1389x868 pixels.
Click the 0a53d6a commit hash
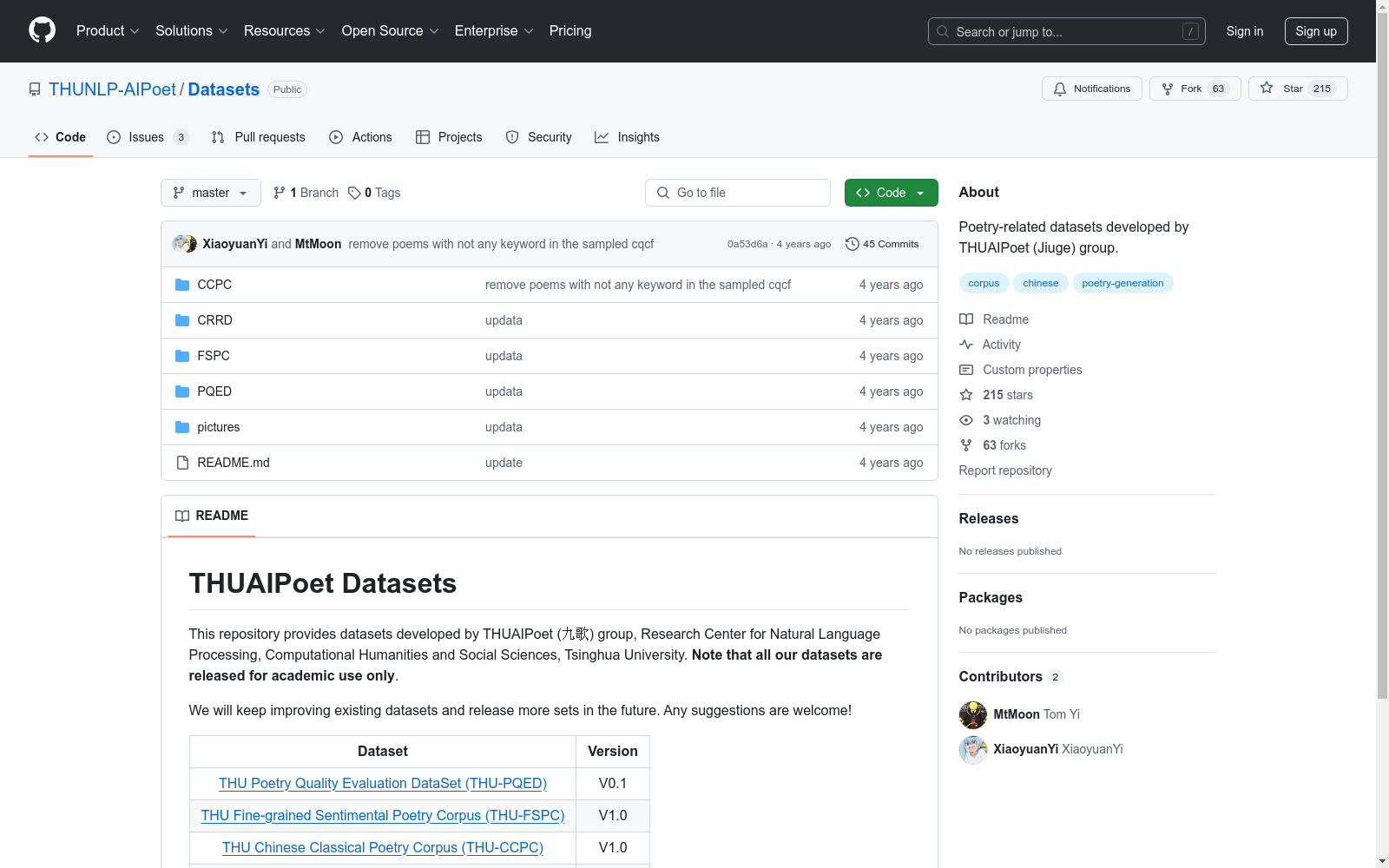(747, 244)
